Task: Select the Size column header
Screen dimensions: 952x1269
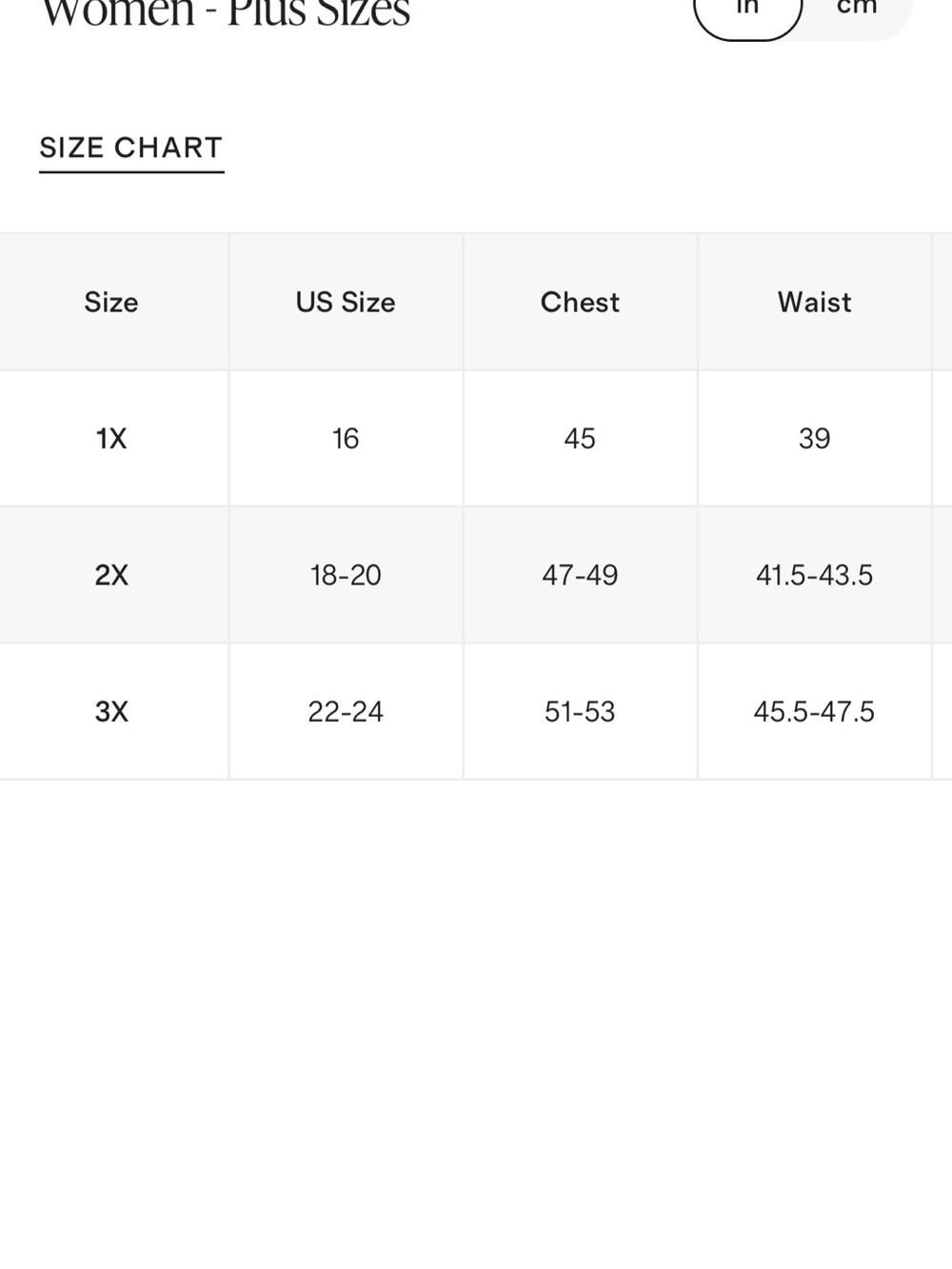Action: pos(111,302)
